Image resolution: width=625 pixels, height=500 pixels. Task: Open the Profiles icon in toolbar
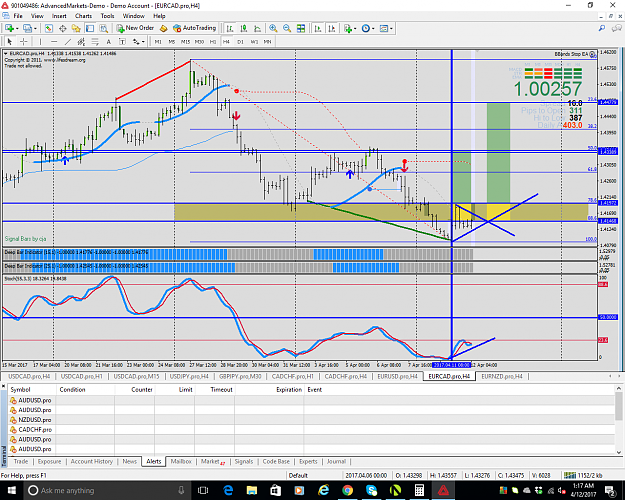coord(27,28)
